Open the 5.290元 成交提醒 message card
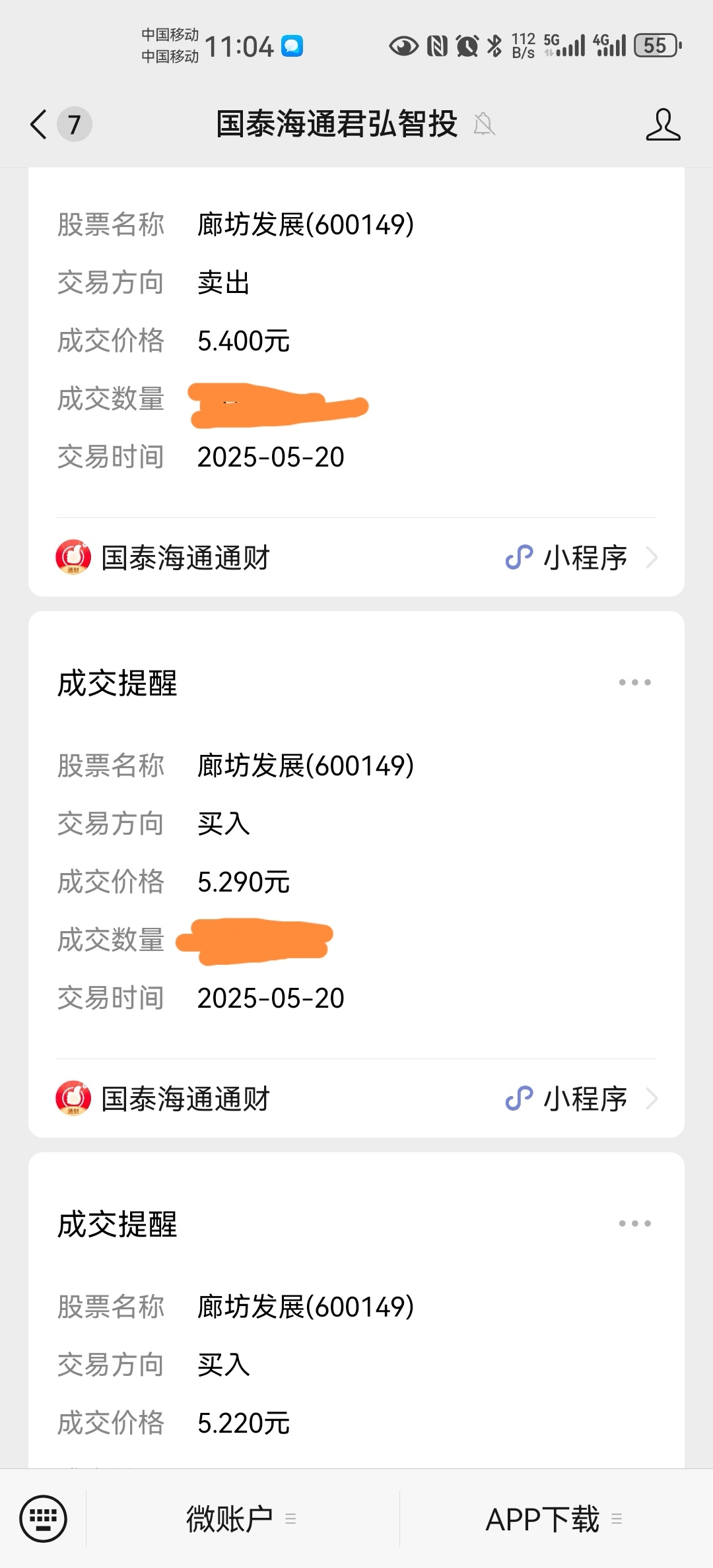 [356, 874]
